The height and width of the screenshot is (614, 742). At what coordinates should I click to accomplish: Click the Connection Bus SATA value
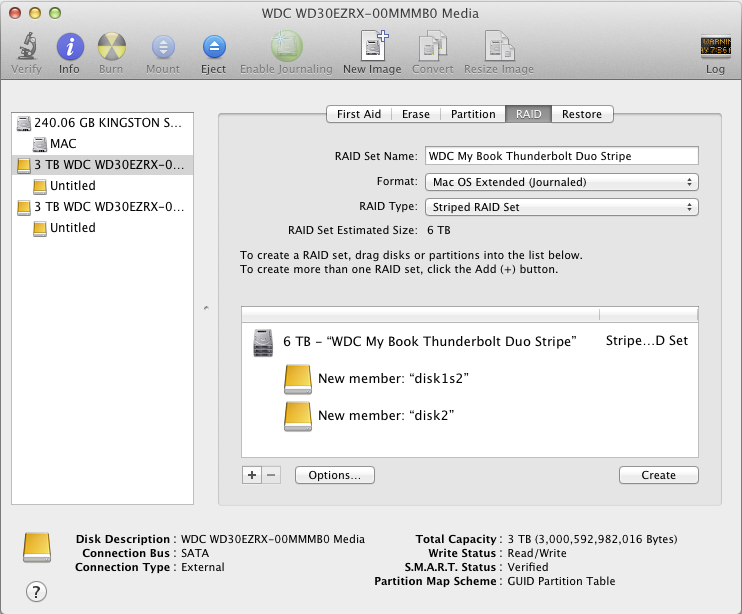195,553
